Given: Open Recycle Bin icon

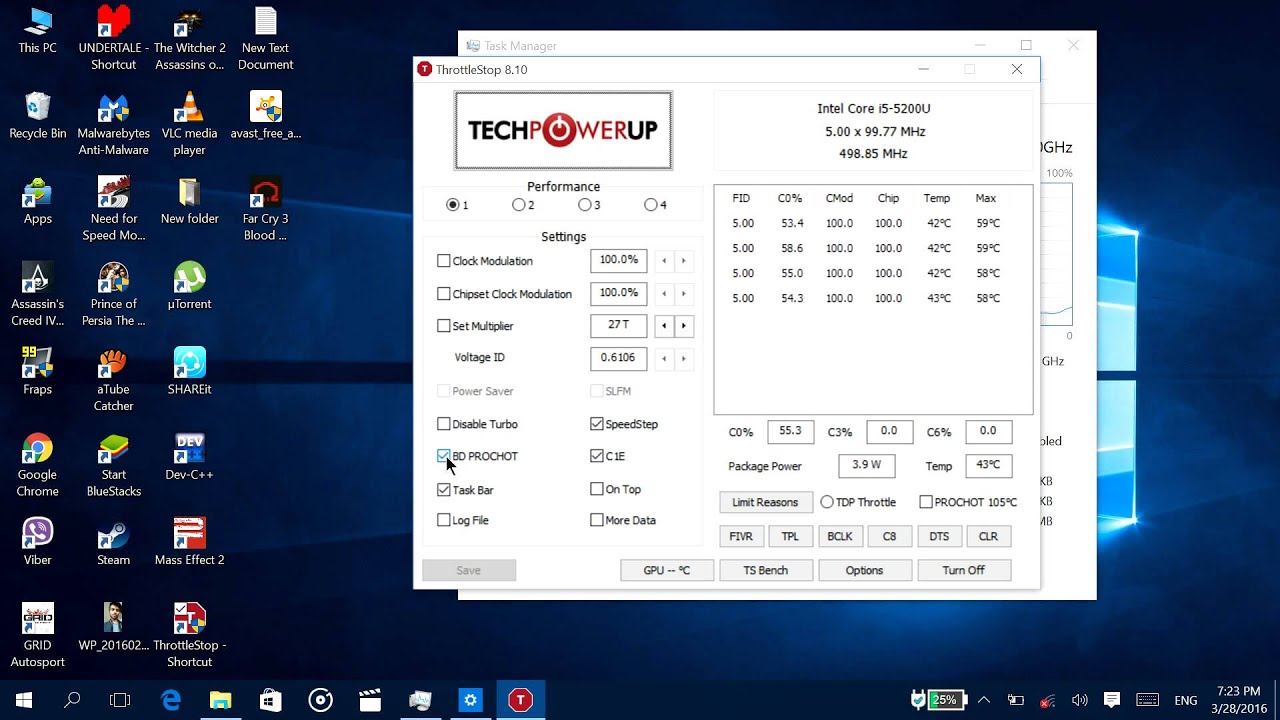Looking at the screenshot, I should pos(37,115).
